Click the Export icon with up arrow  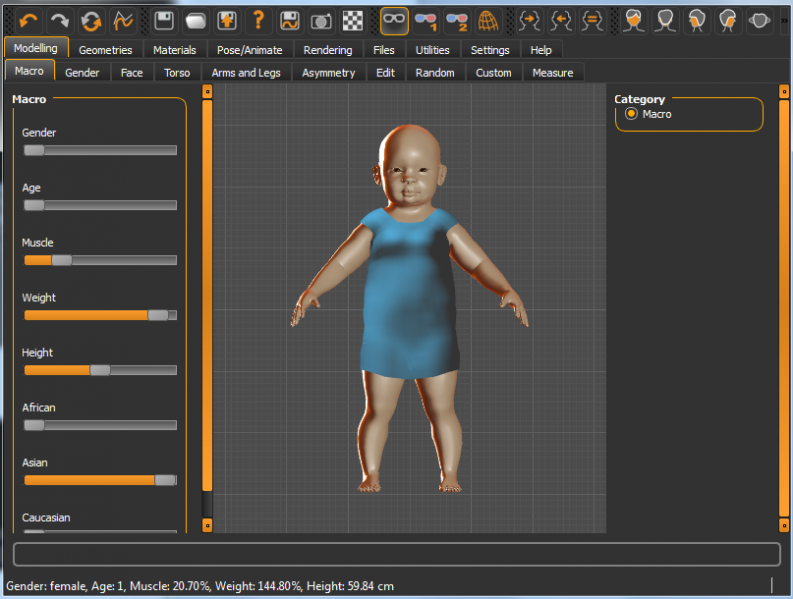click(x=227, y=19)
